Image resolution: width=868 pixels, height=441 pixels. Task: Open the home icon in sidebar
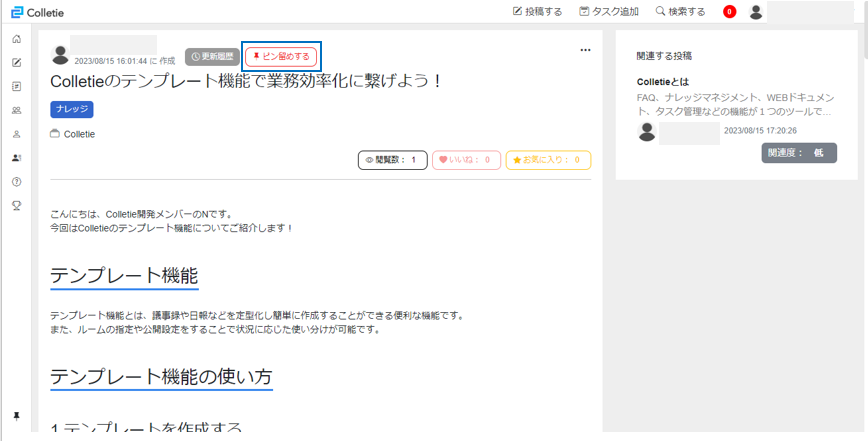[x=17, y=39]
